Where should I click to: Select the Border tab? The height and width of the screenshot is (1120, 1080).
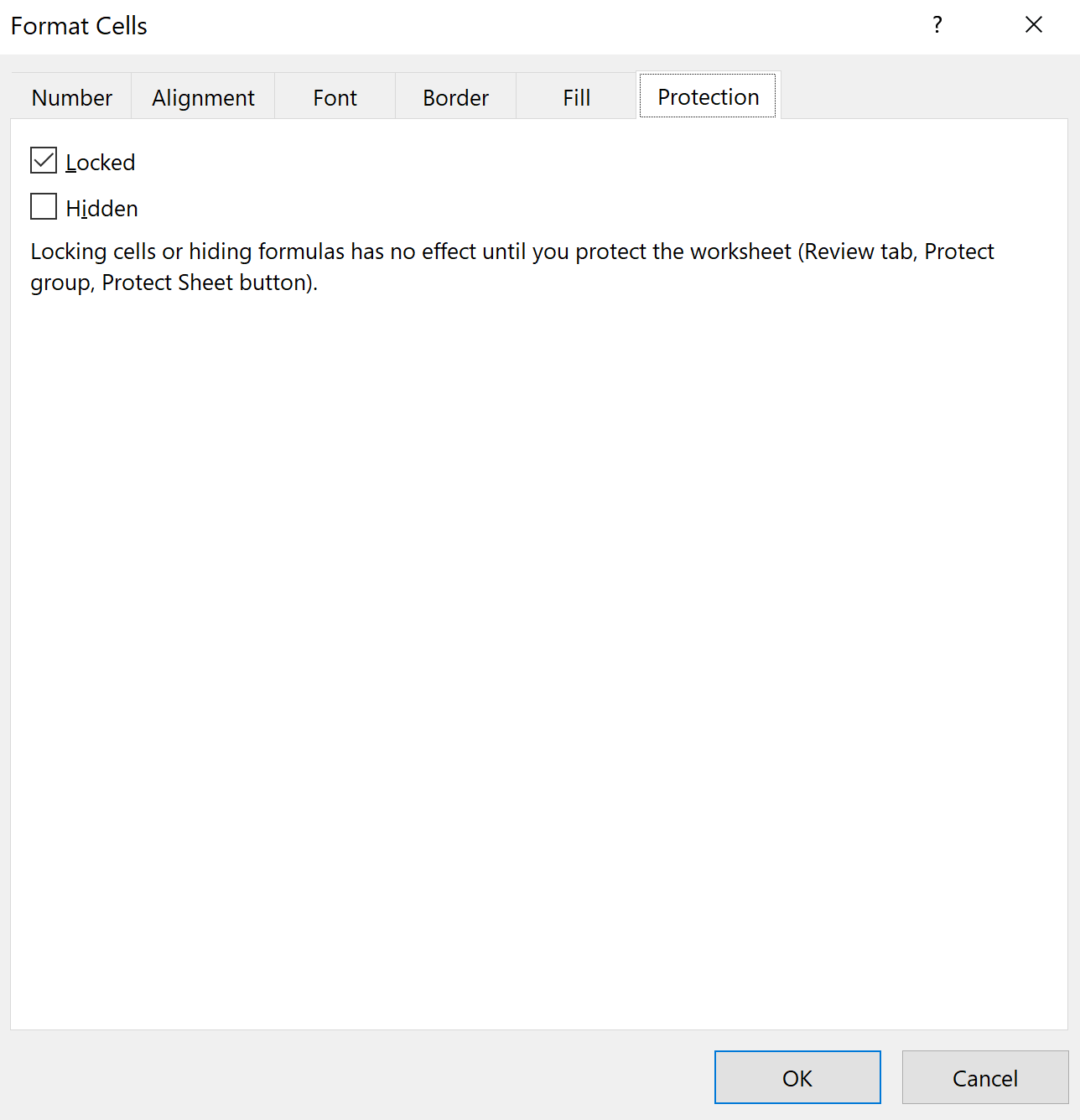[x=455, y=98]
